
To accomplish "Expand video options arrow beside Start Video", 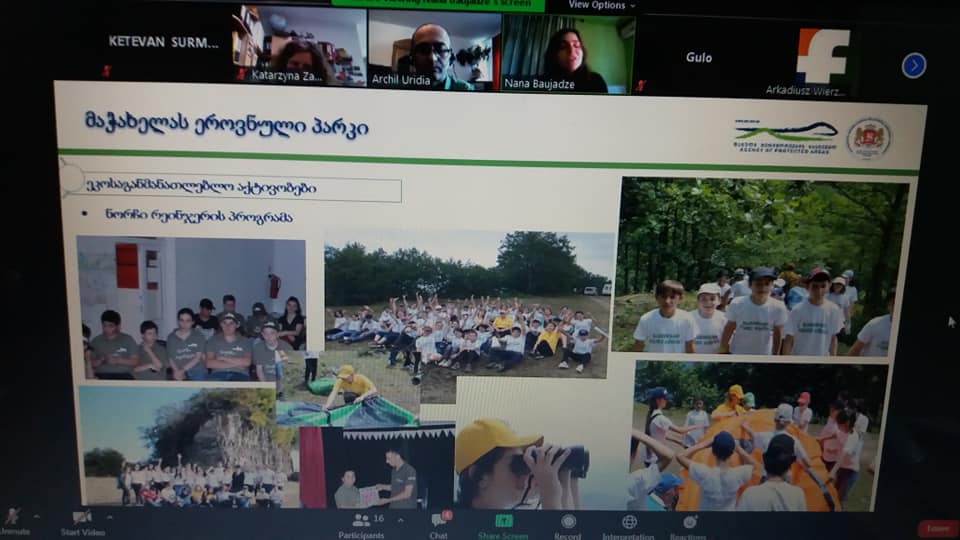I will (x=110, y=517).
